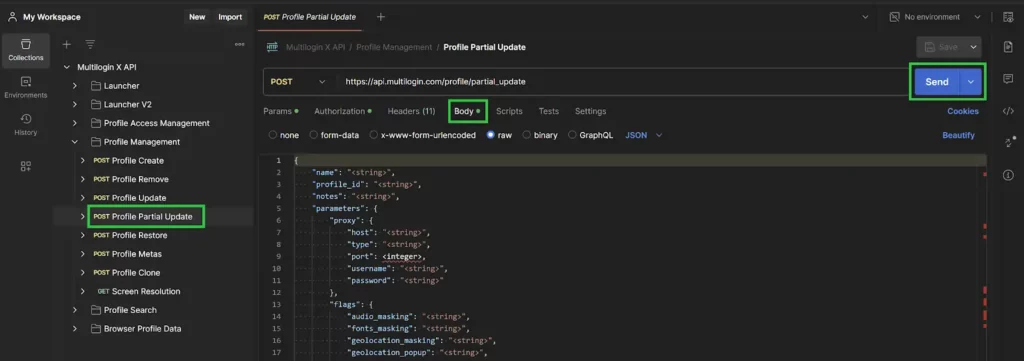Expand the Profile Access Management folder
The image size is (1024, 361).
pos(74,123)
